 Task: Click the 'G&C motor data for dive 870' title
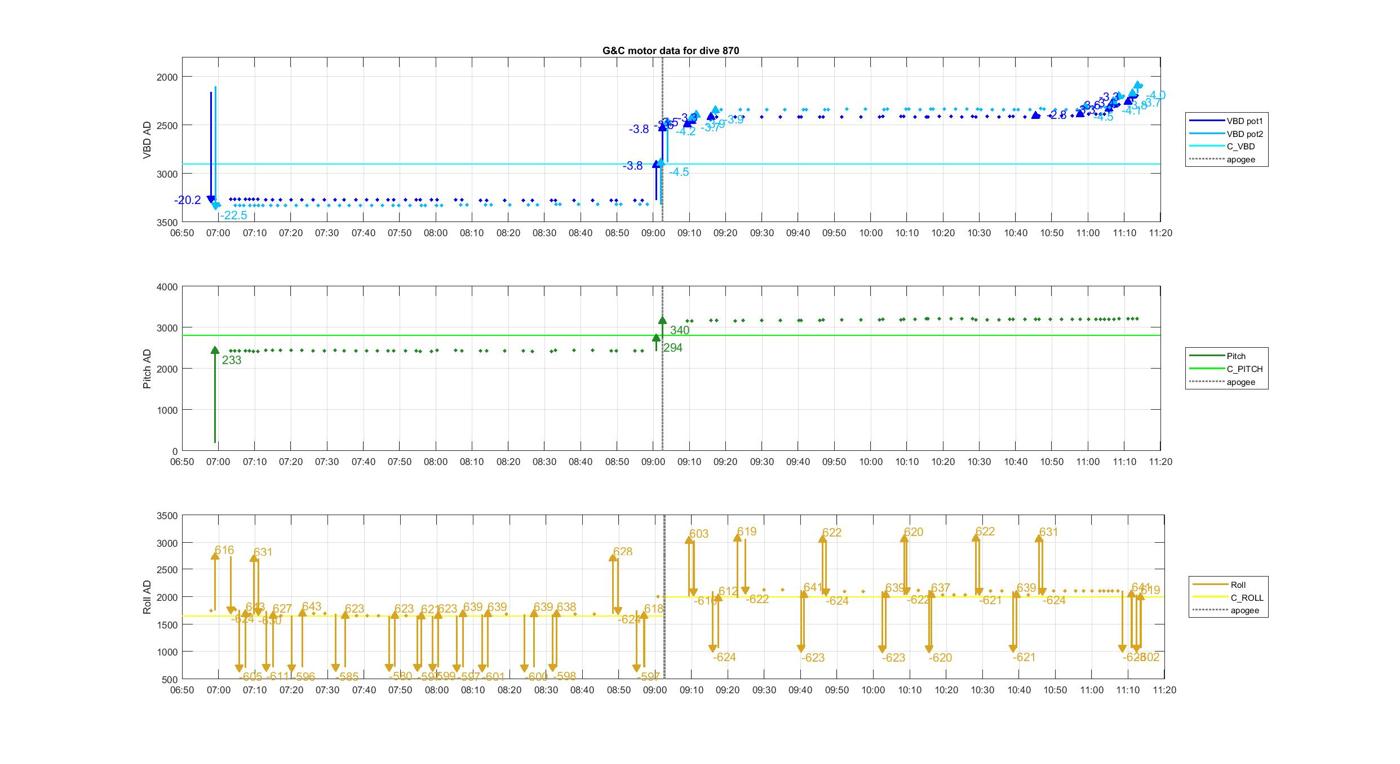point(671,50)
